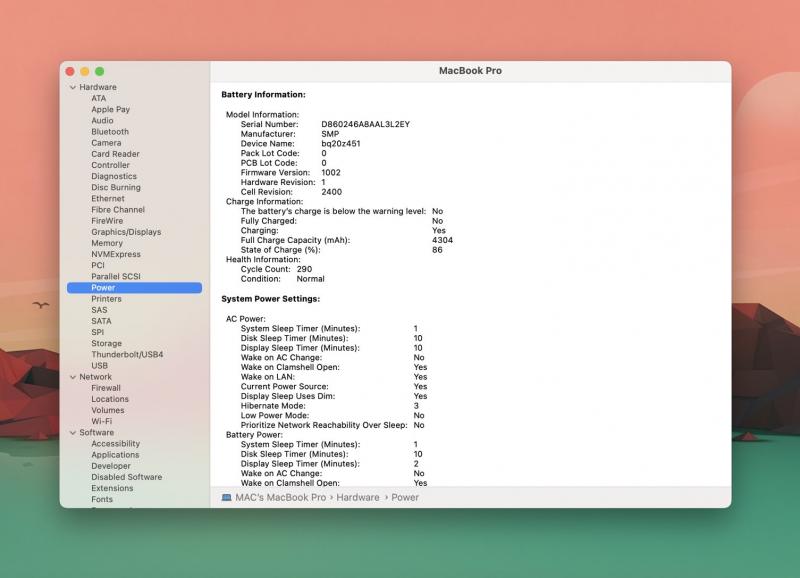Click the Manufacturer value SMP

[330, 134]
